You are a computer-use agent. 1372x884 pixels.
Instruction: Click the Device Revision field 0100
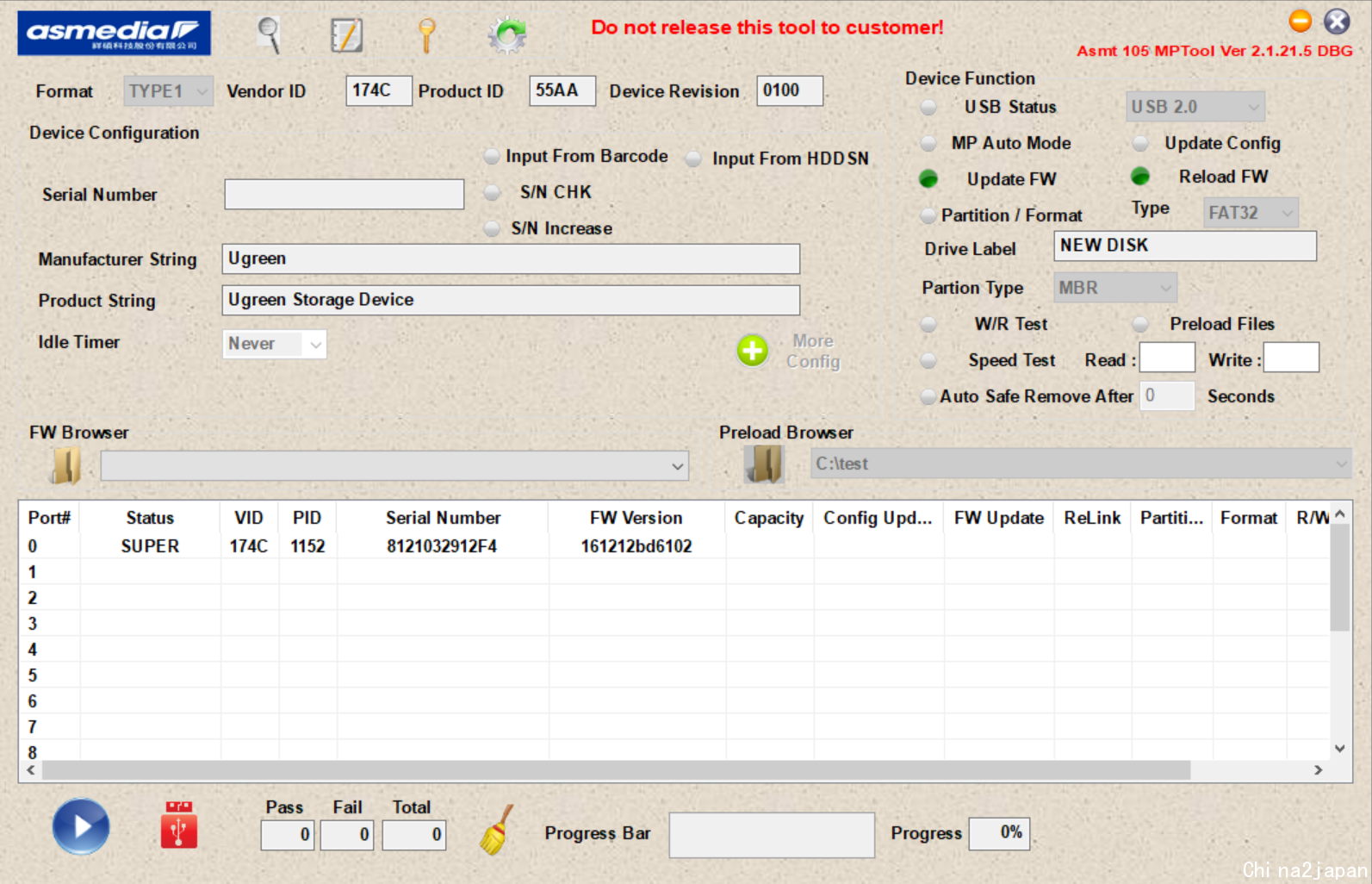(790, 90)
